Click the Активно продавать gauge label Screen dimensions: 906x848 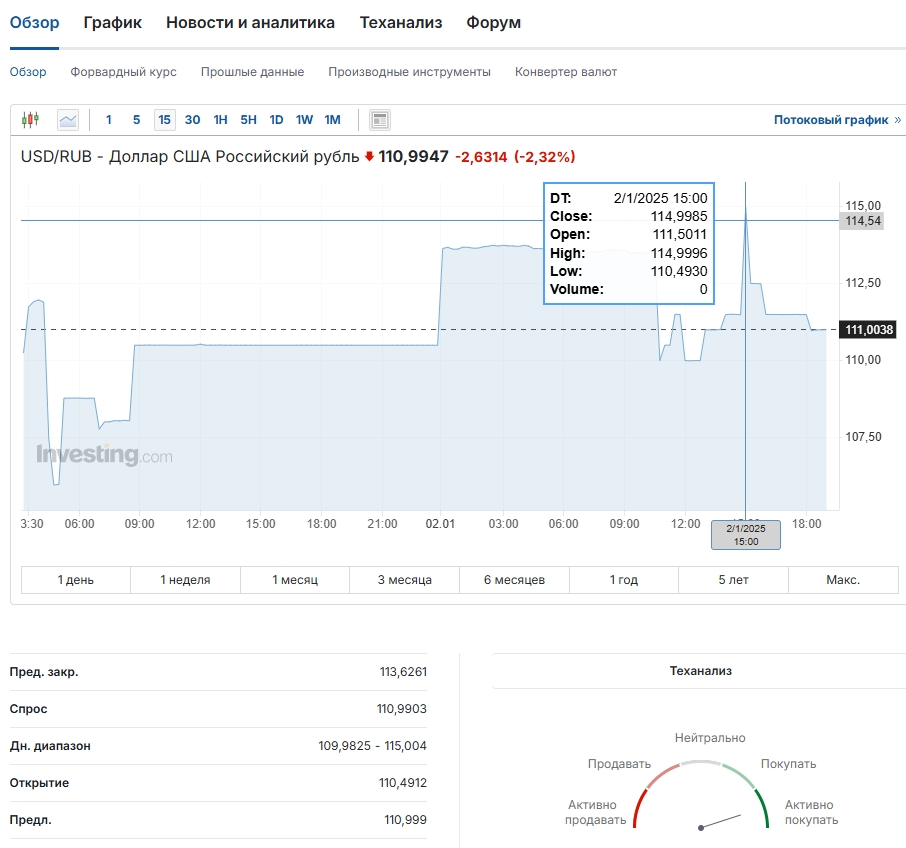coord(595,812)
